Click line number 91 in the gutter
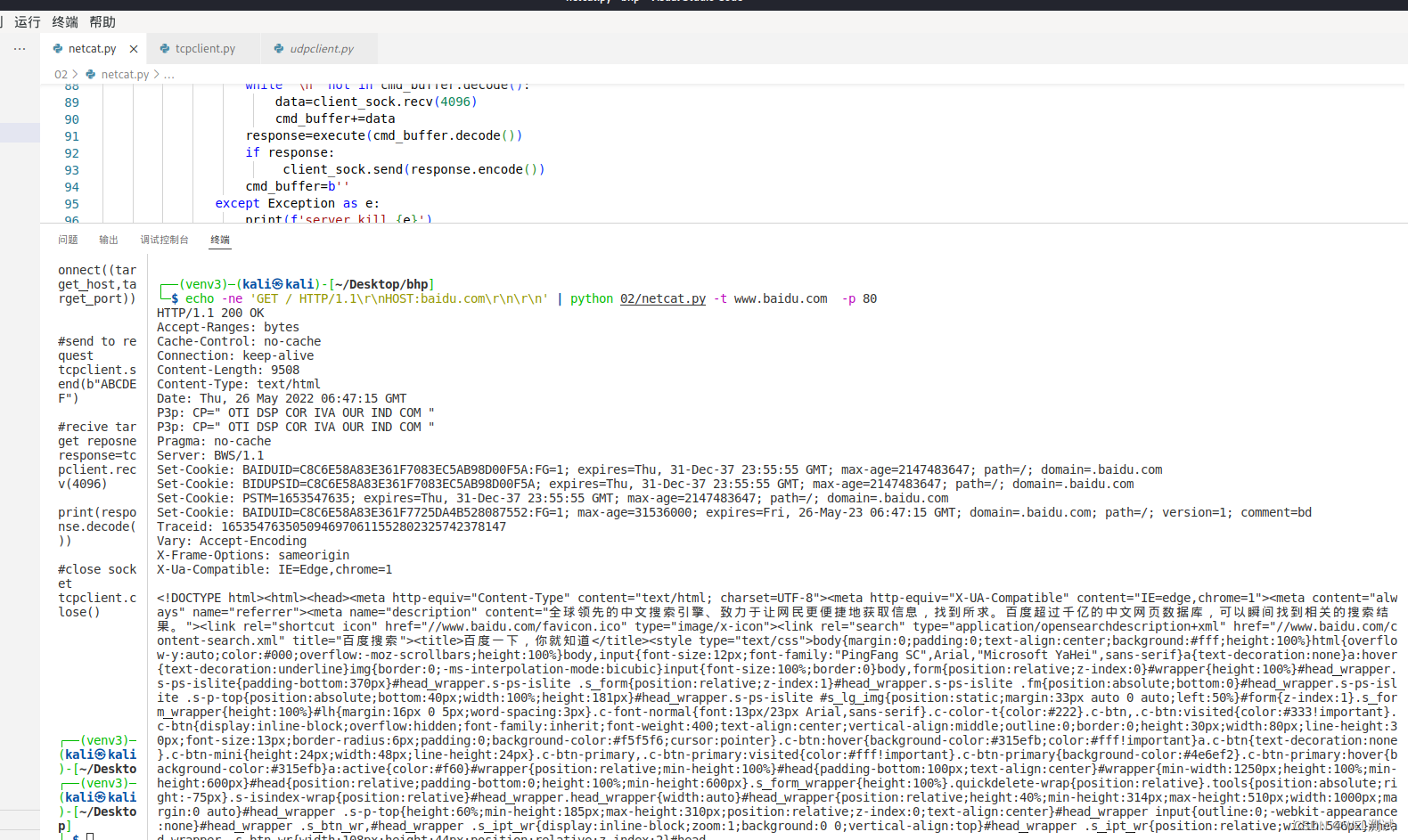Image resolution: width=1408 pixels, height=840 pixels. tap(71, 136)
